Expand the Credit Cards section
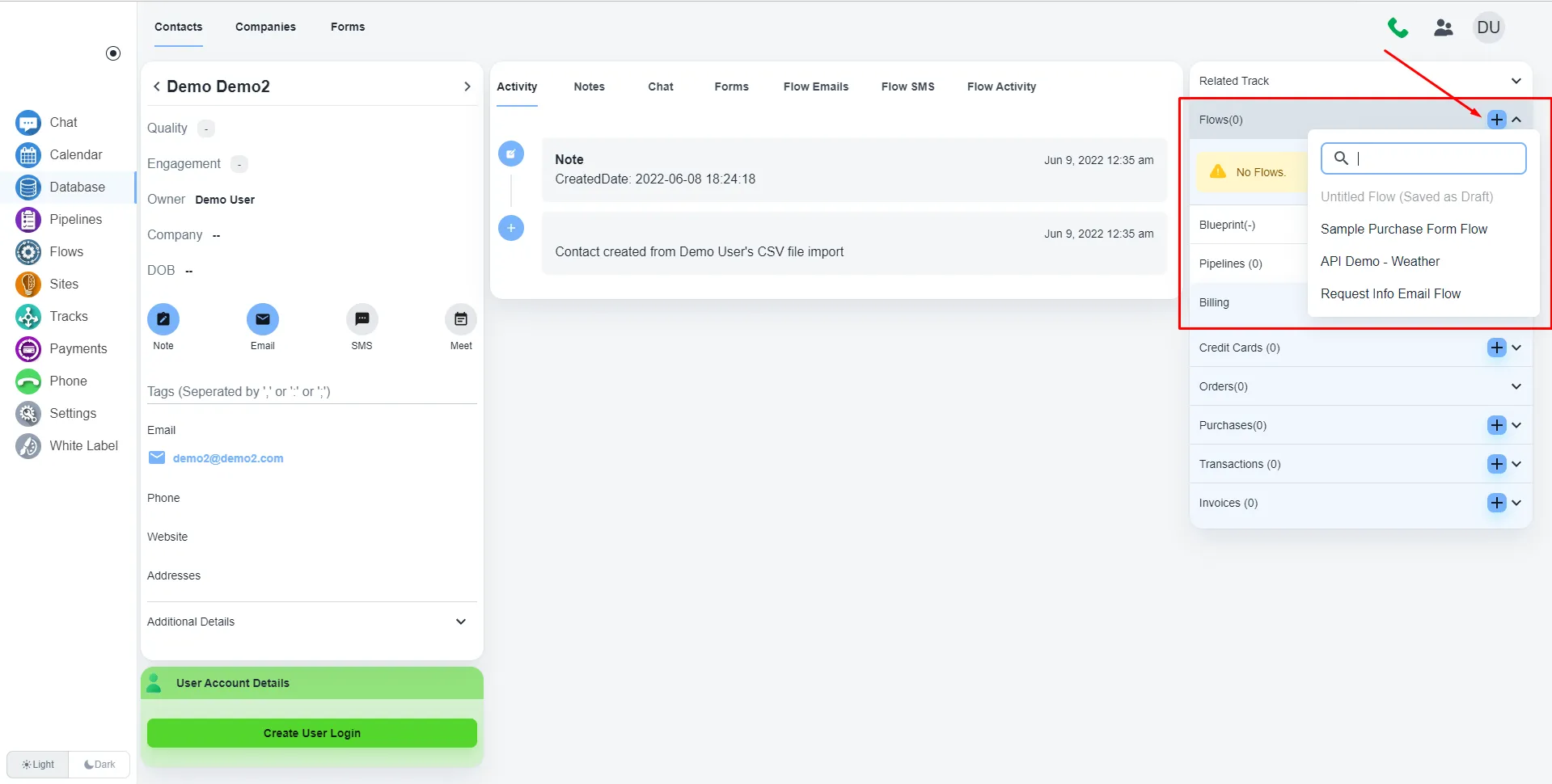 (x=1516, y=348)
